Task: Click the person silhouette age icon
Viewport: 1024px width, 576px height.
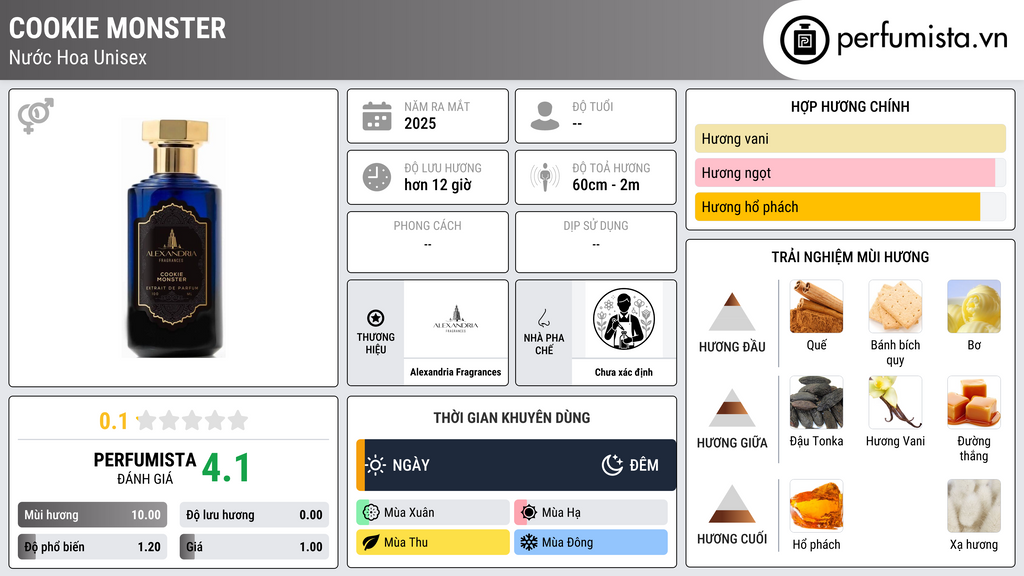Action: tap(545, 116)
